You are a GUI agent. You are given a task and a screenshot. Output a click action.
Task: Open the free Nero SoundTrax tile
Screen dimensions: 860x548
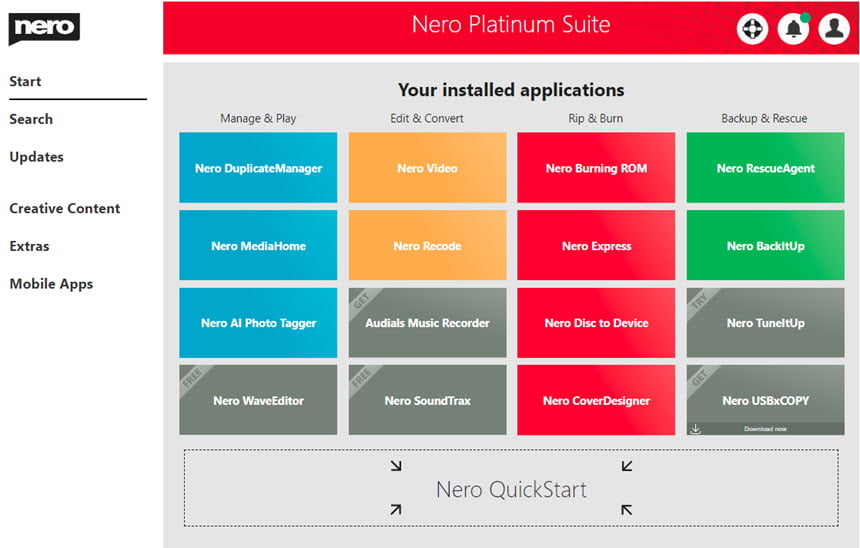(x=427, y=400)
